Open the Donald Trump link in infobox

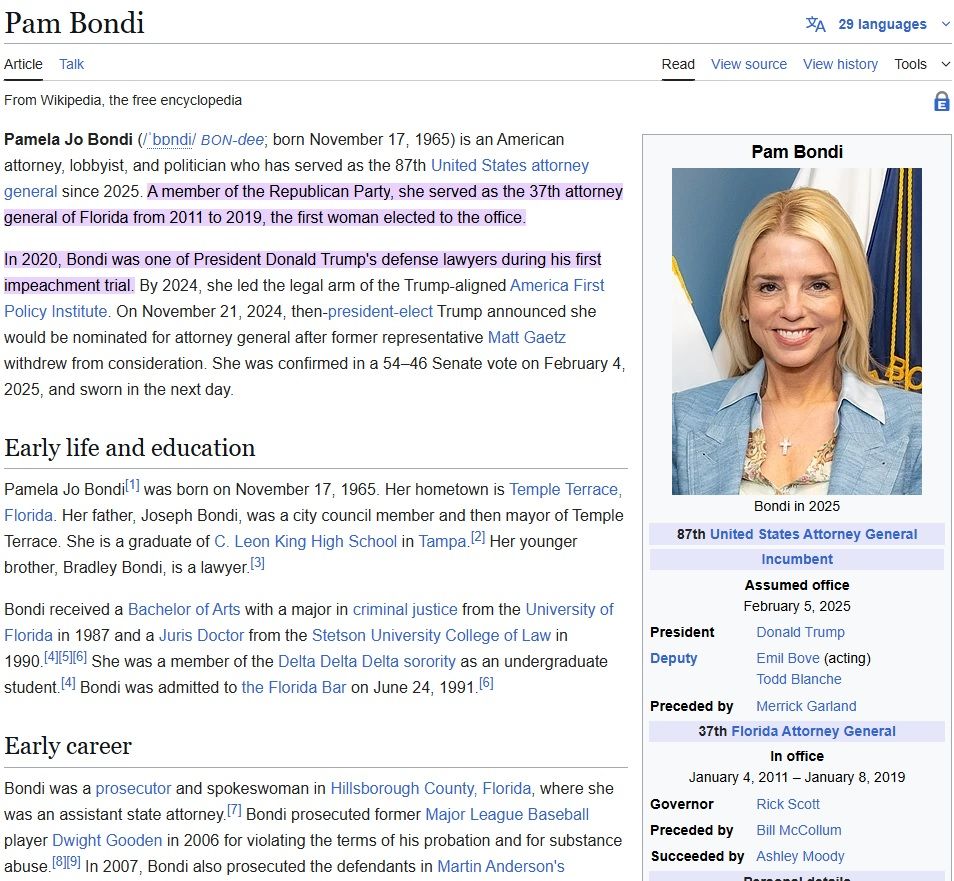800,633
